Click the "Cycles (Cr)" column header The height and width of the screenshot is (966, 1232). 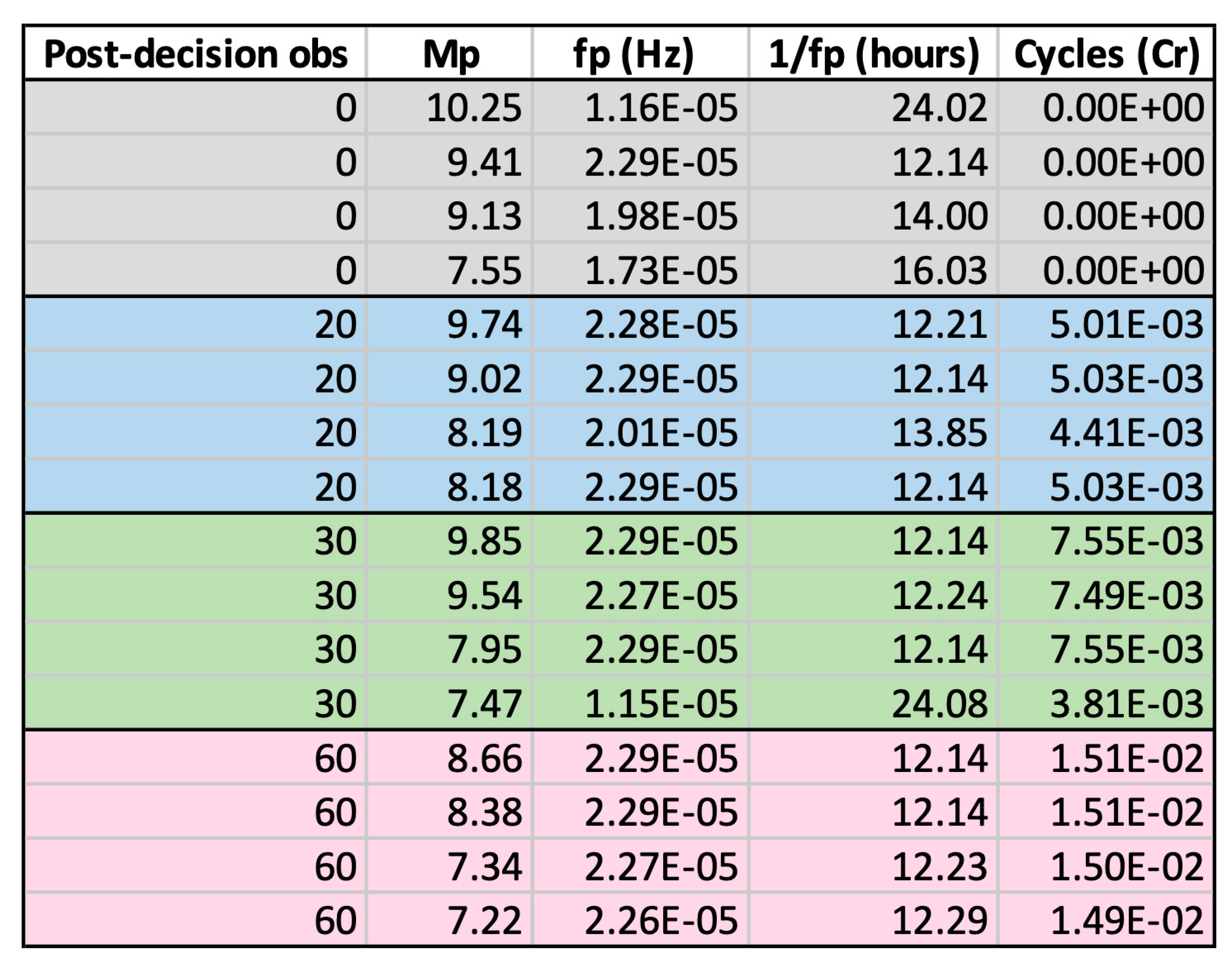(1107, 54)
